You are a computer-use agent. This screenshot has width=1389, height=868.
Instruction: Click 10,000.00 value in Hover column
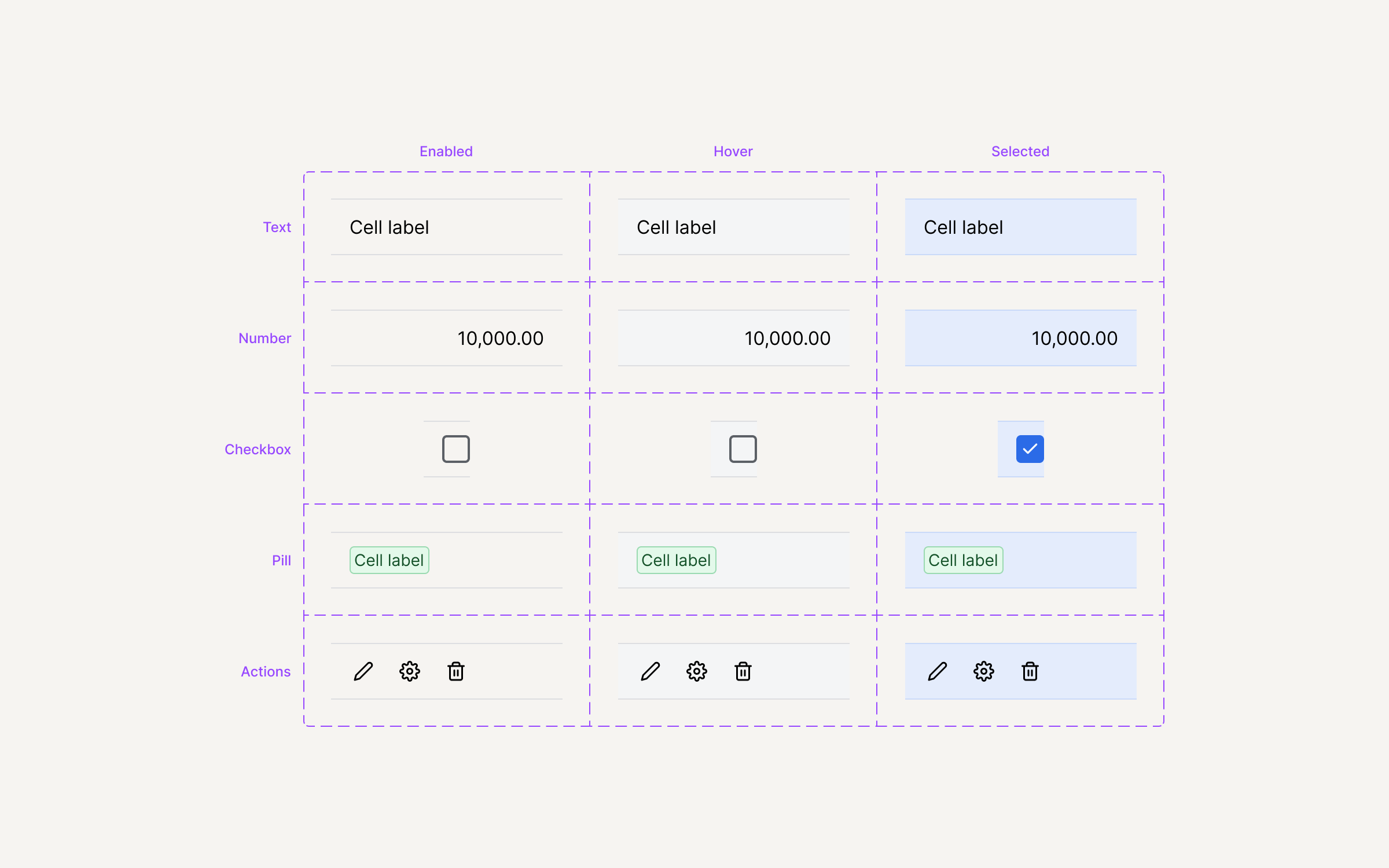pyautogui.click(x=788, y=339)
